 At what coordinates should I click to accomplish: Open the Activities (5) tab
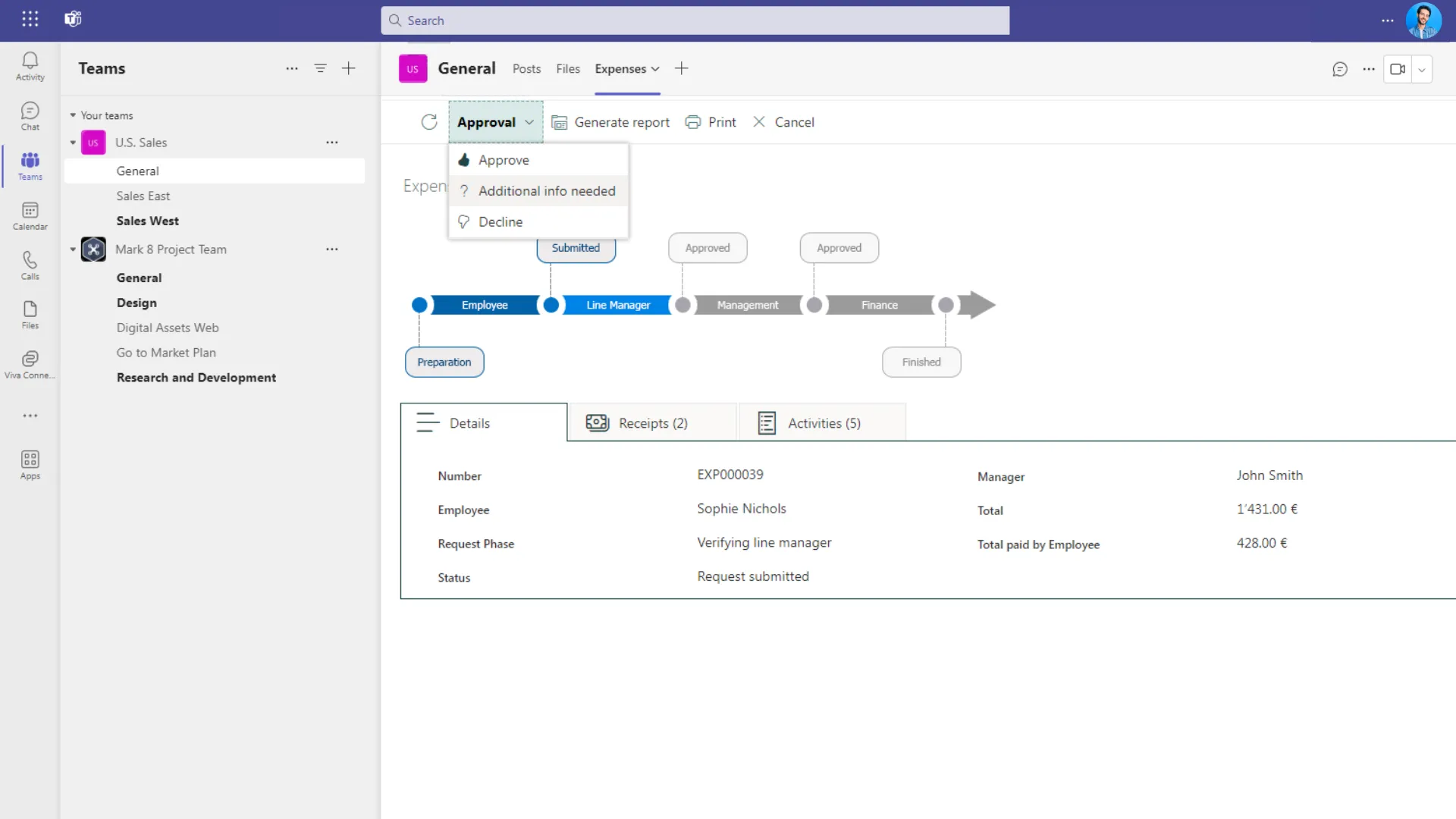point(824,422)
